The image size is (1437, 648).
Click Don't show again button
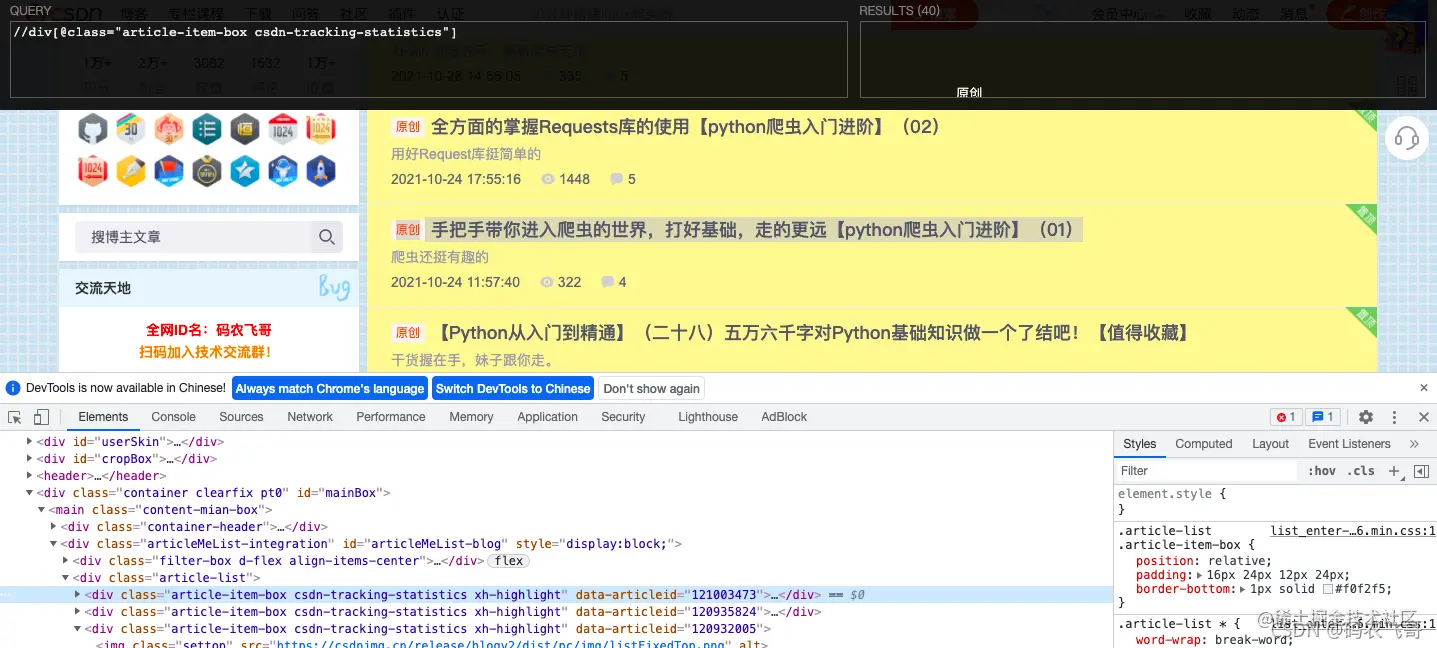click(652, 388)
